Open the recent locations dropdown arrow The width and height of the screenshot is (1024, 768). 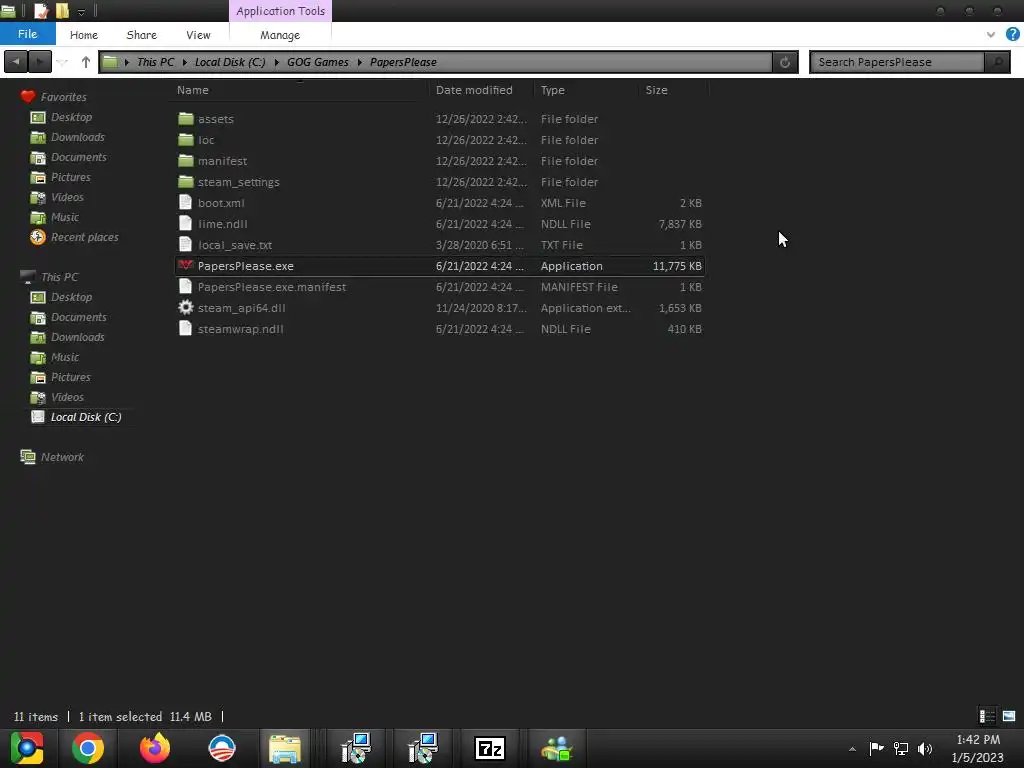[63, 62]
